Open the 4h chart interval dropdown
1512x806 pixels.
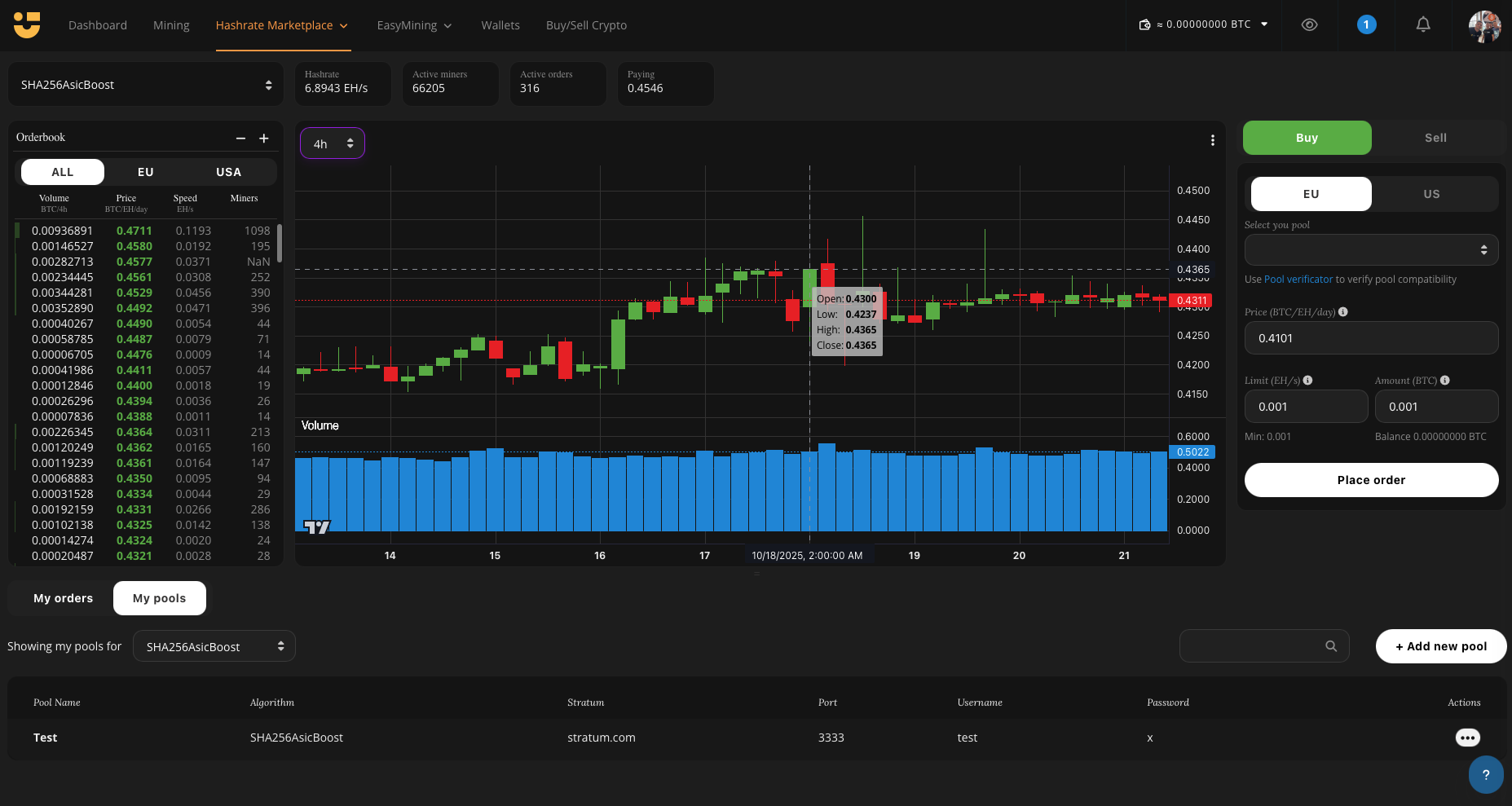tap(333, 143)
